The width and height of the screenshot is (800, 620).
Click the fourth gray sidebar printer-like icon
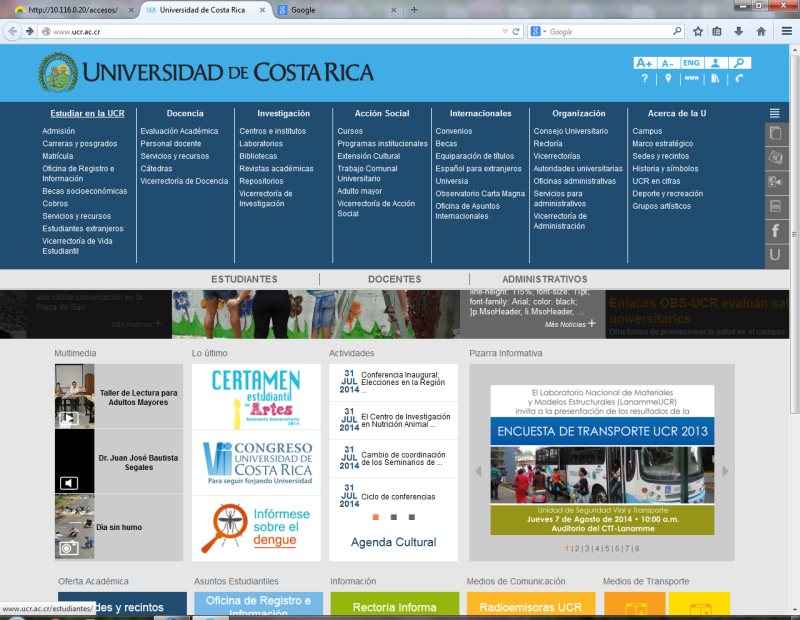coord(776,207)
